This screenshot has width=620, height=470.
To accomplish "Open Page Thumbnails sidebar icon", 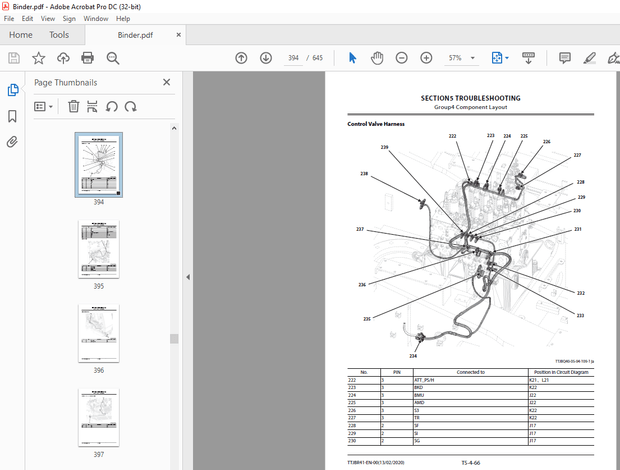I will [x=13, y=90].
